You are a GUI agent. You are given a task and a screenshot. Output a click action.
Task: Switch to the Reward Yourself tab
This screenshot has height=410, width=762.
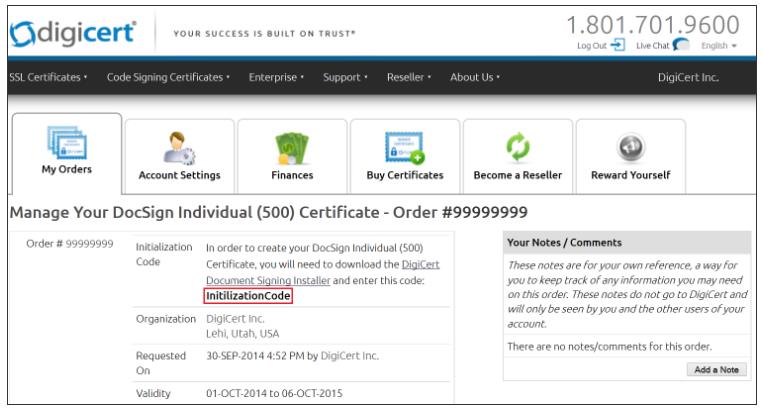tap(630, 156)
